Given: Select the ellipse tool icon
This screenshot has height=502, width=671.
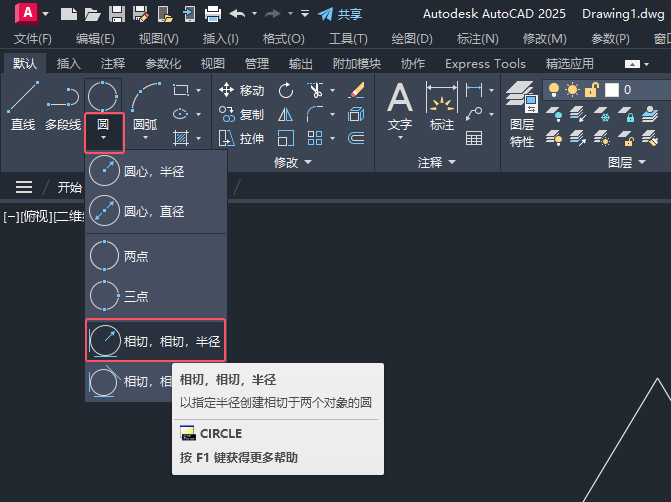Looking at the screenshot, I should 181,114.
